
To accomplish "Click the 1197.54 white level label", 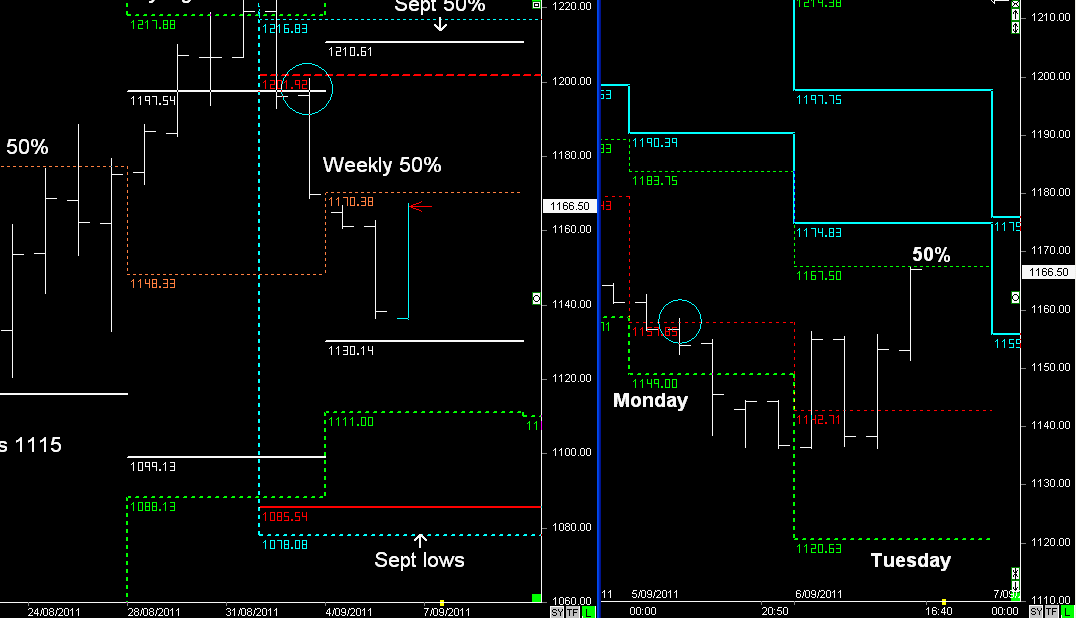I will 152,101.
